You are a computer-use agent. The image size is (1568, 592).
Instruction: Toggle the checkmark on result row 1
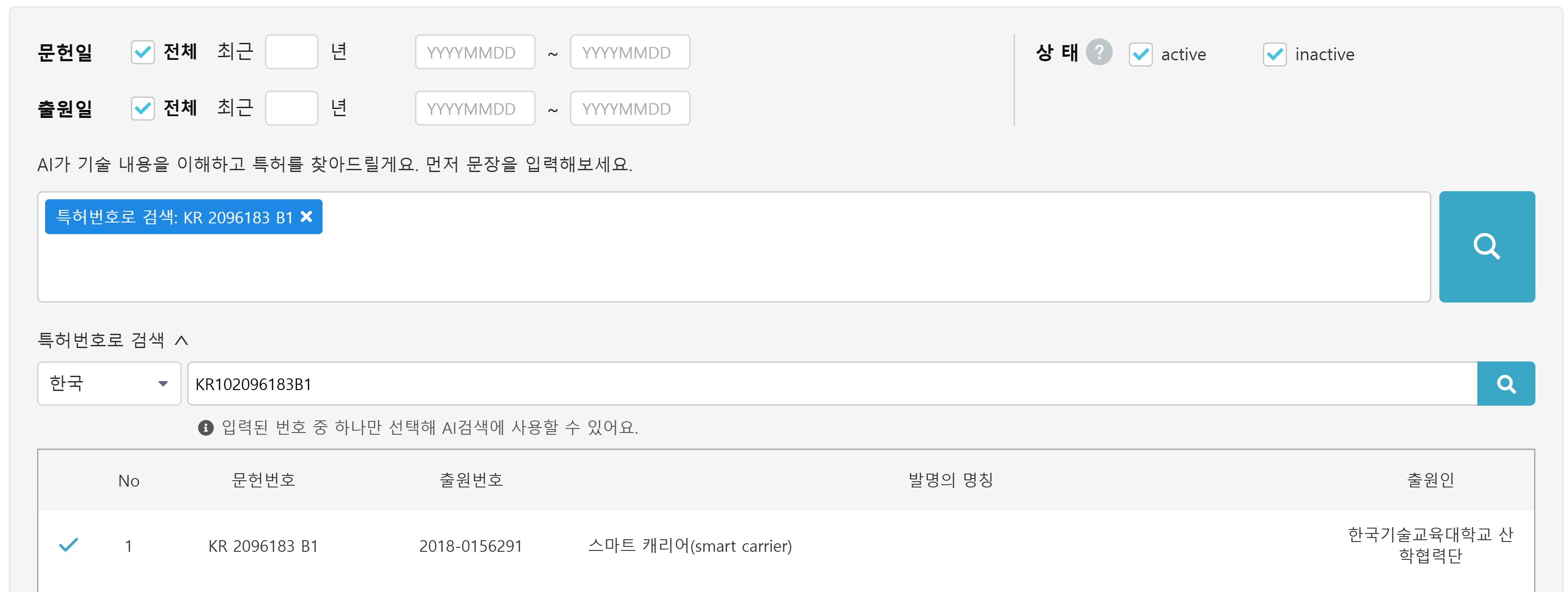(69, 545)
